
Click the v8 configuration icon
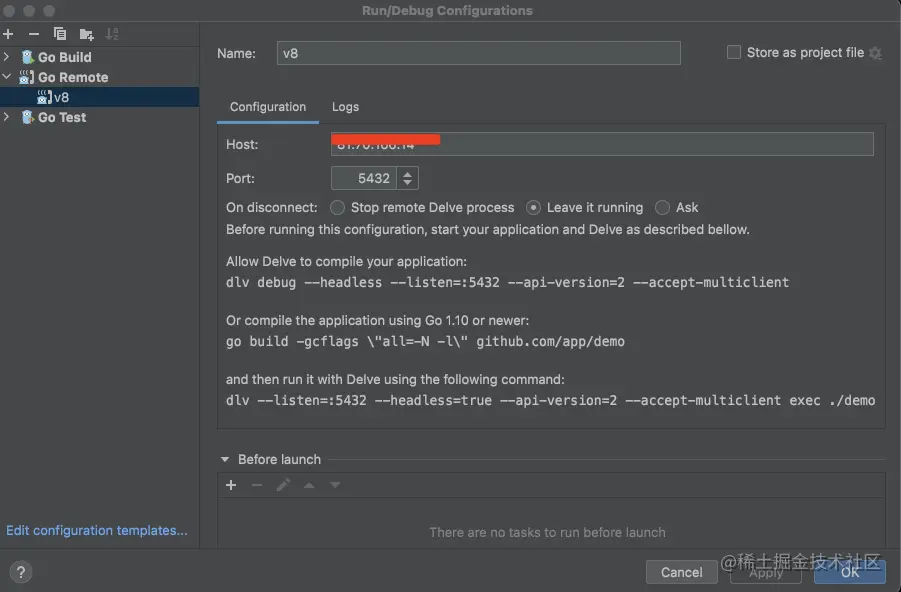(x=44, y=97)
